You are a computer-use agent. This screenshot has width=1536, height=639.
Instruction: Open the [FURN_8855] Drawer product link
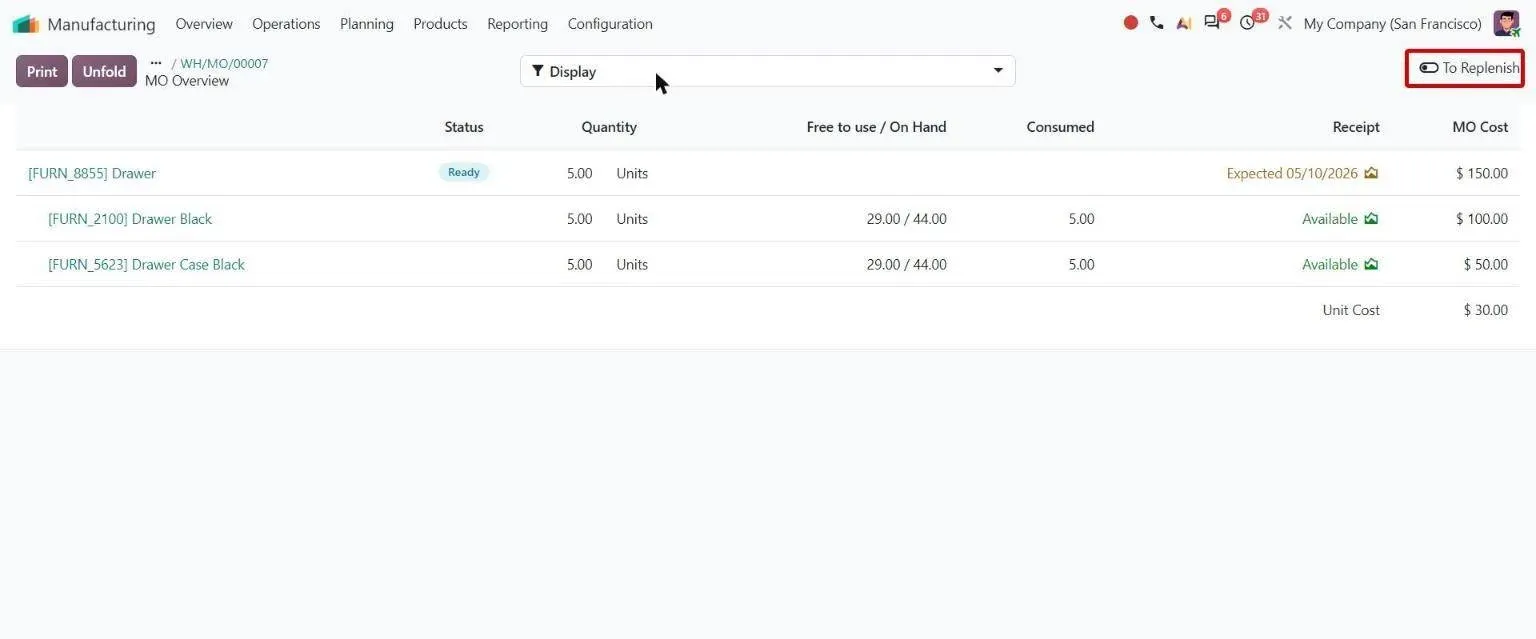pos(92,173)
